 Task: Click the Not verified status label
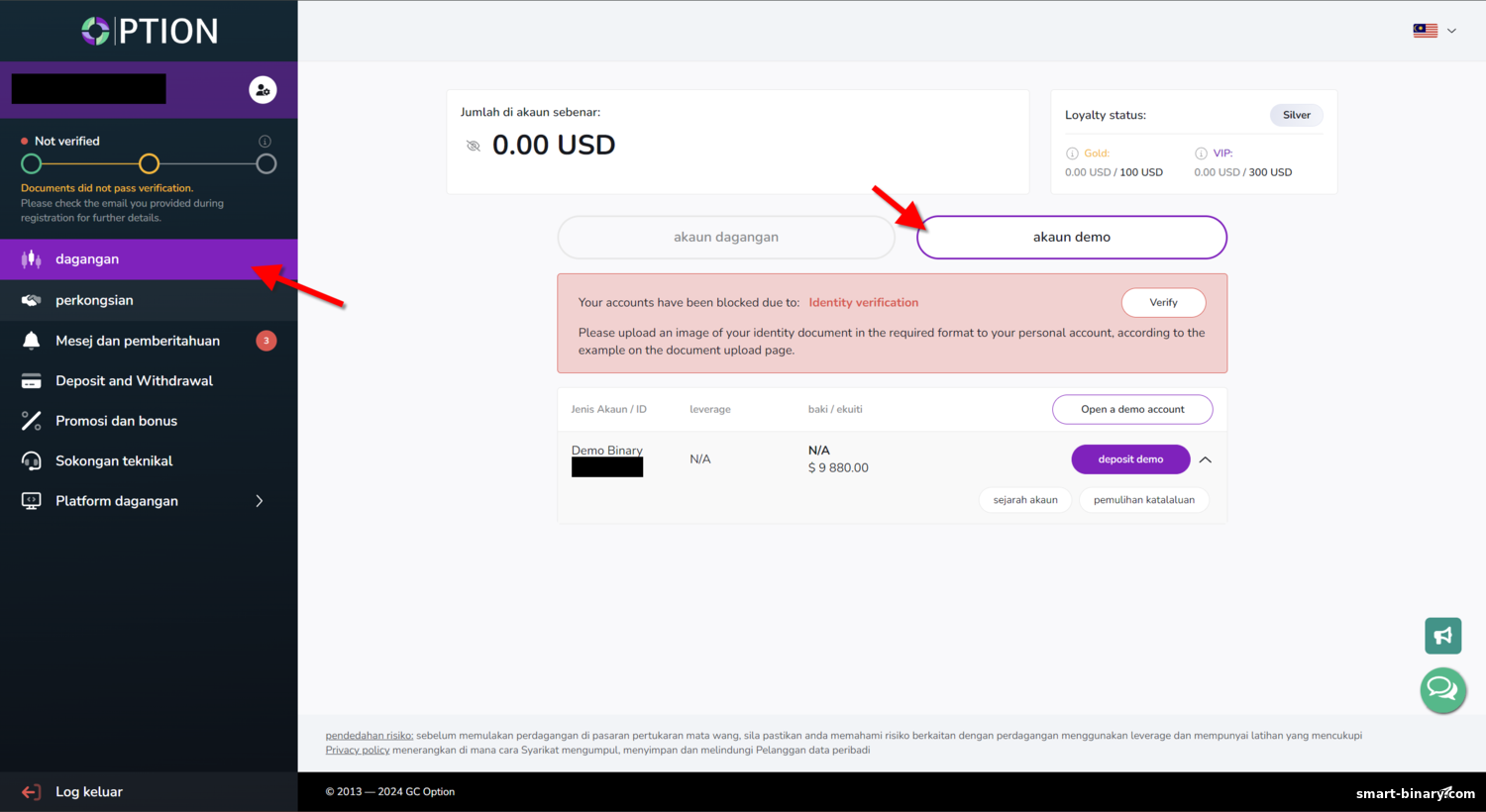(67, 142)
